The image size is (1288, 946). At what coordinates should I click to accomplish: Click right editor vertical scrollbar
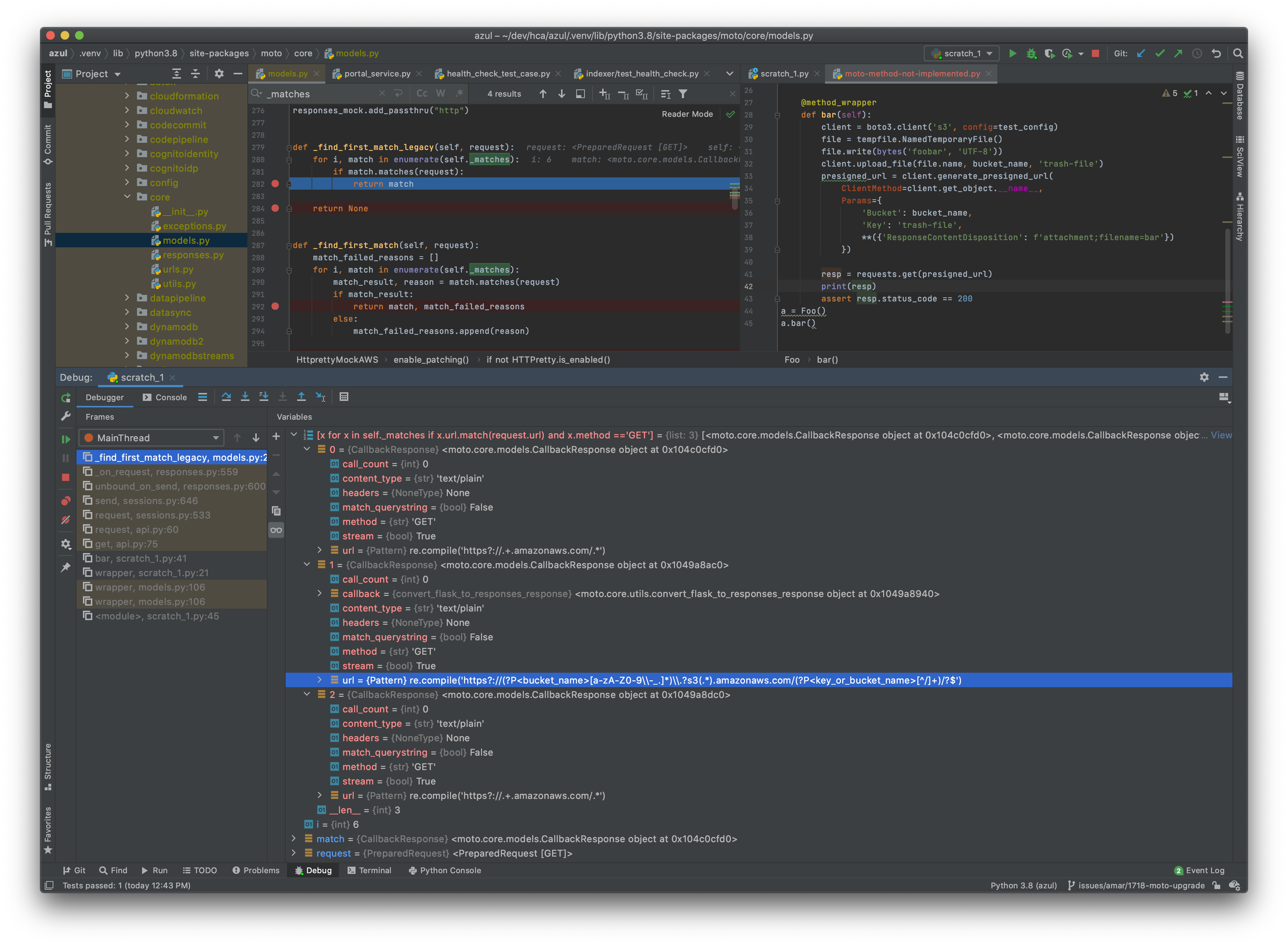pos(1228,280)
